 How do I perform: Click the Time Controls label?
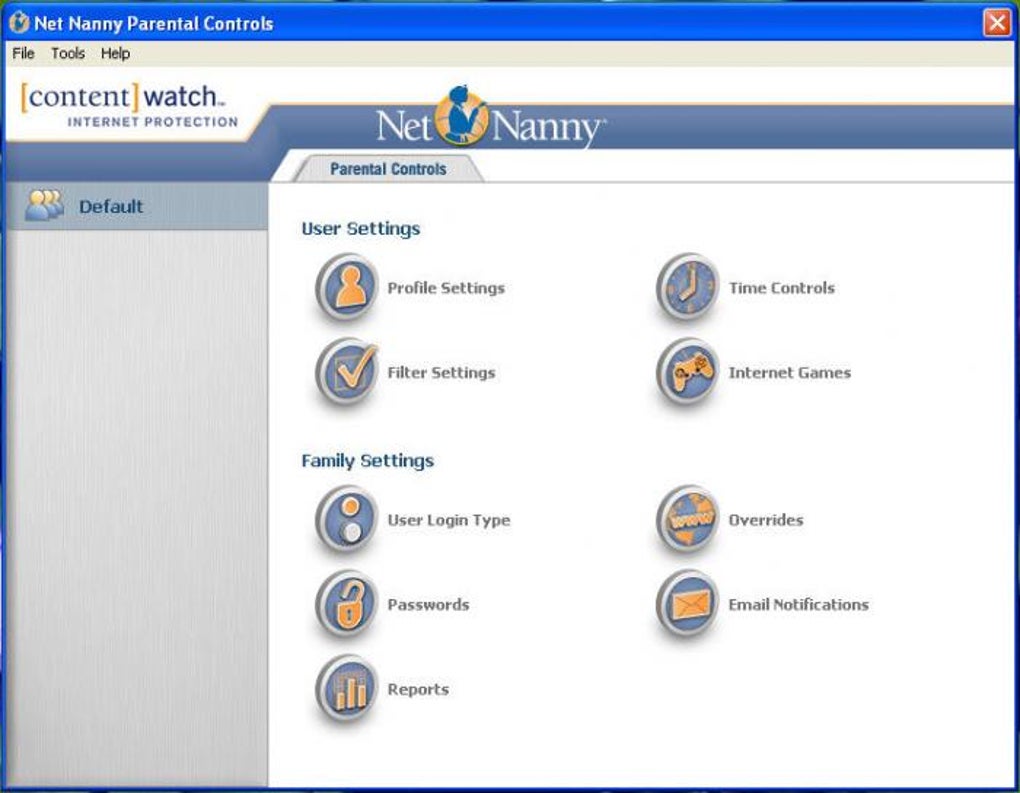point(781,288)
